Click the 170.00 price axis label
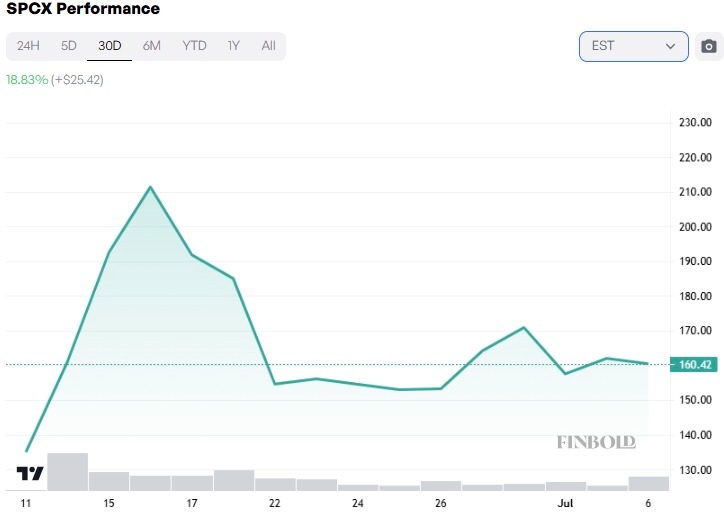 coord(695,331)
